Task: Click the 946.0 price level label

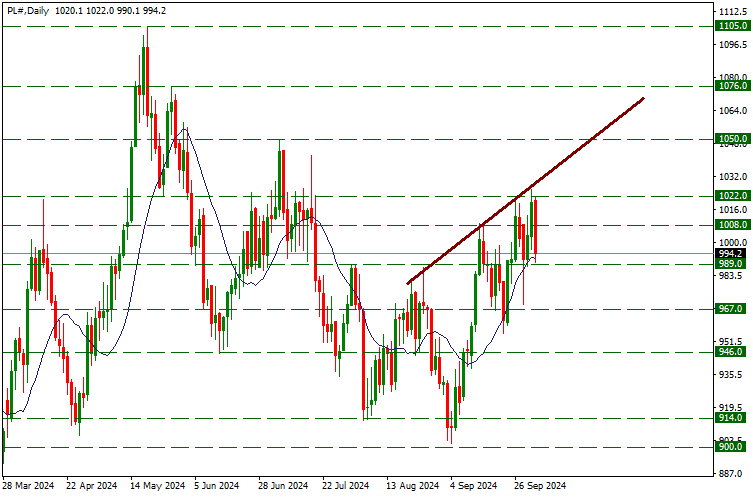Action: (732, 352)
